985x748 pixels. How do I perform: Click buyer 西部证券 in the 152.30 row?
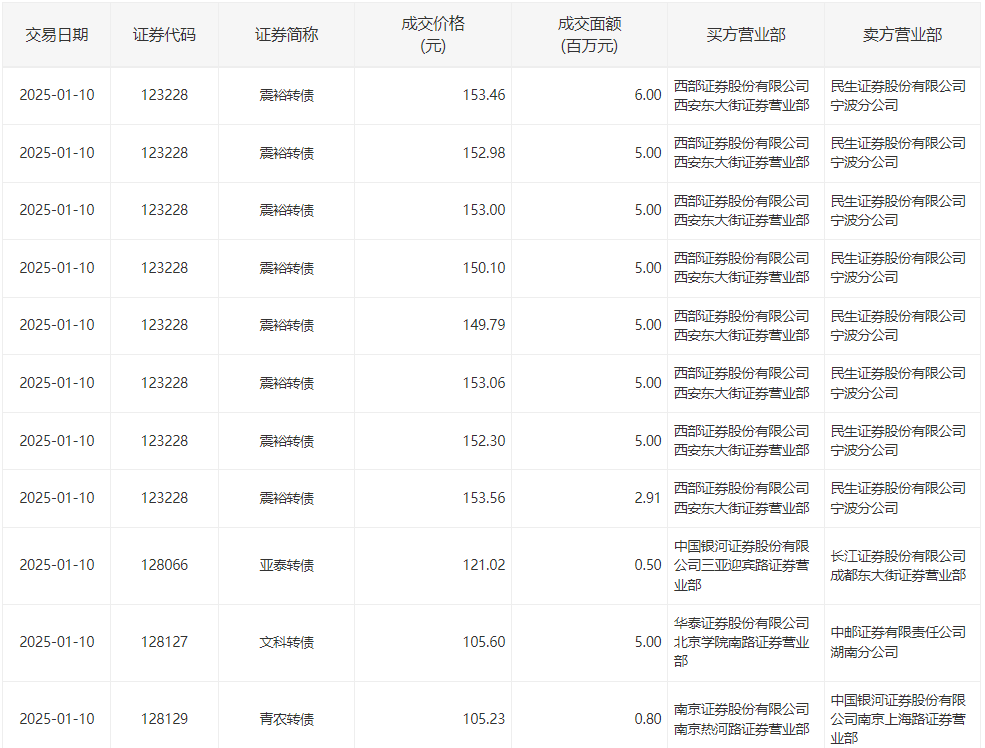click(741, 441)
